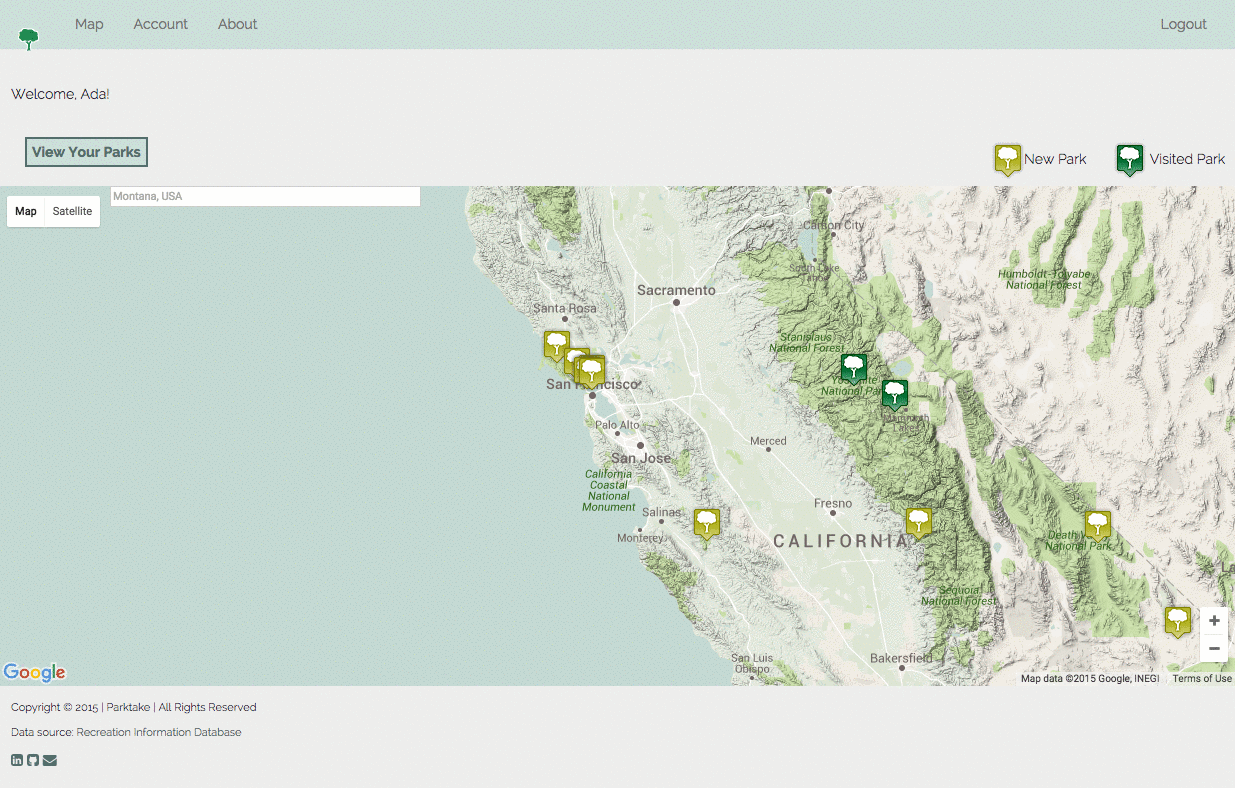The width and height of the screenshot is (1235, 788).
Task: Go to the Account page
Action: click(161, 24)
